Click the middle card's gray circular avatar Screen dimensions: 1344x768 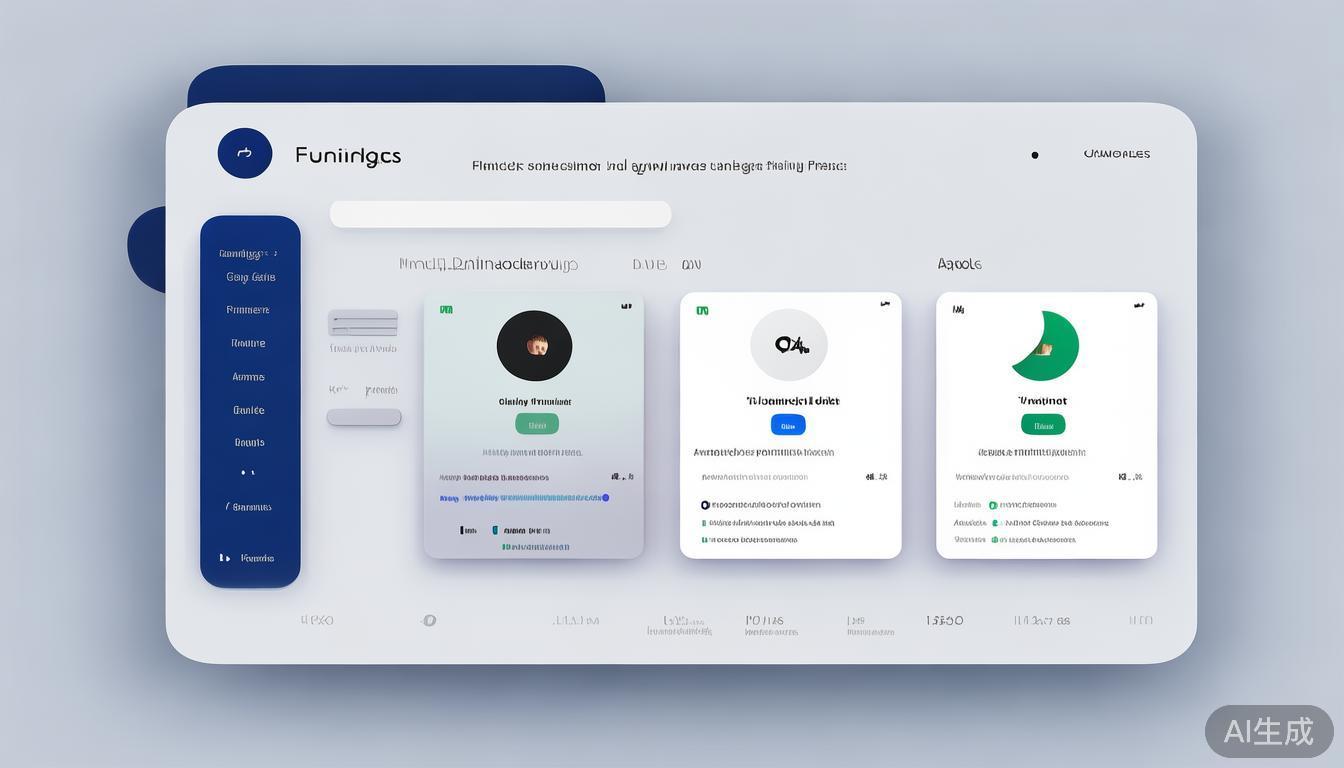click(x=789, y=345)
